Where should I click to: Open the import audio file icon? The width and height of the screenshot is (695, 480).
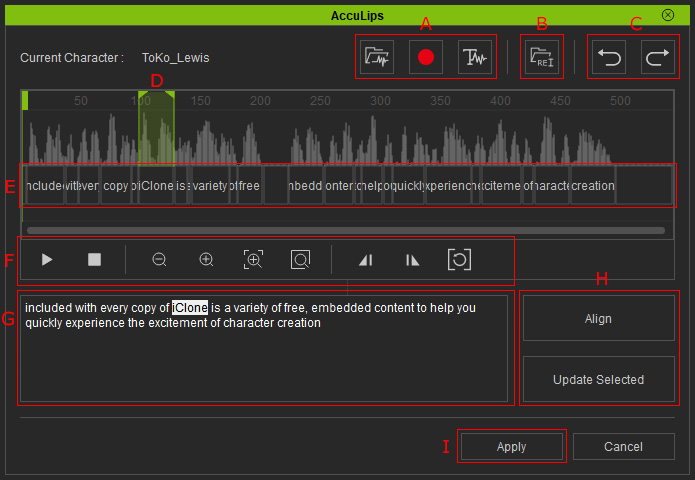(377, 57)
